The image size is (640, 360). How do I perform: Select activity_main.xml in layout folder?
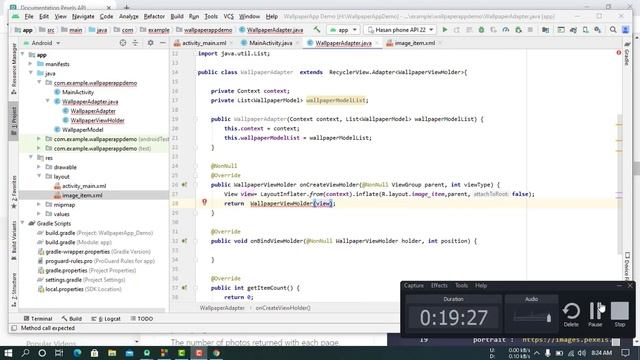[x=84, y=186]
